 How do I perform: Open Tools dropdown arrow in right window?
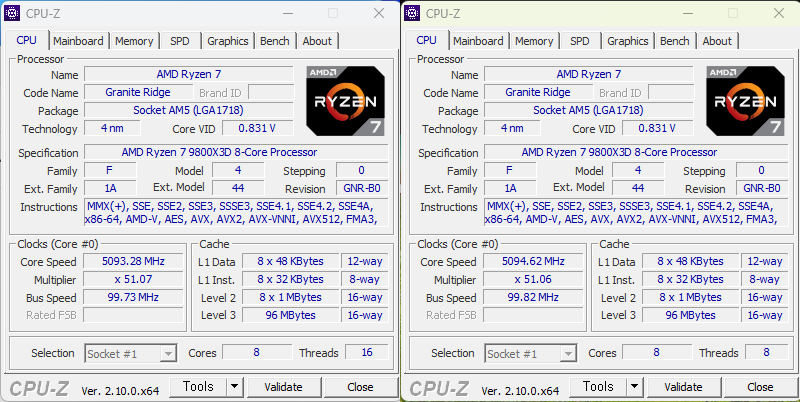point(634,387)
